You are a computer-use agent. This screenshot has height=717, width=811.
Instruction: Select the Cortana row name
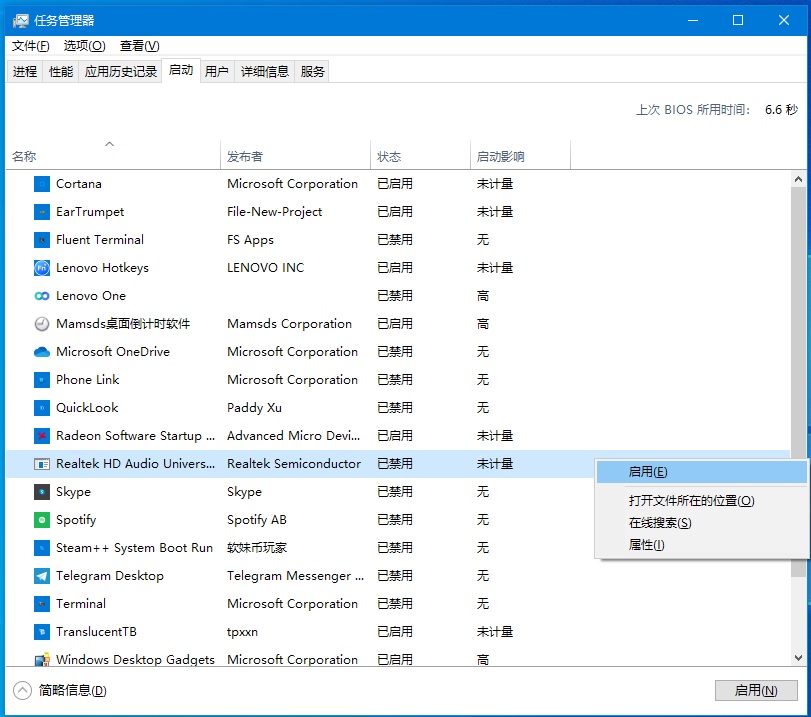79,184
